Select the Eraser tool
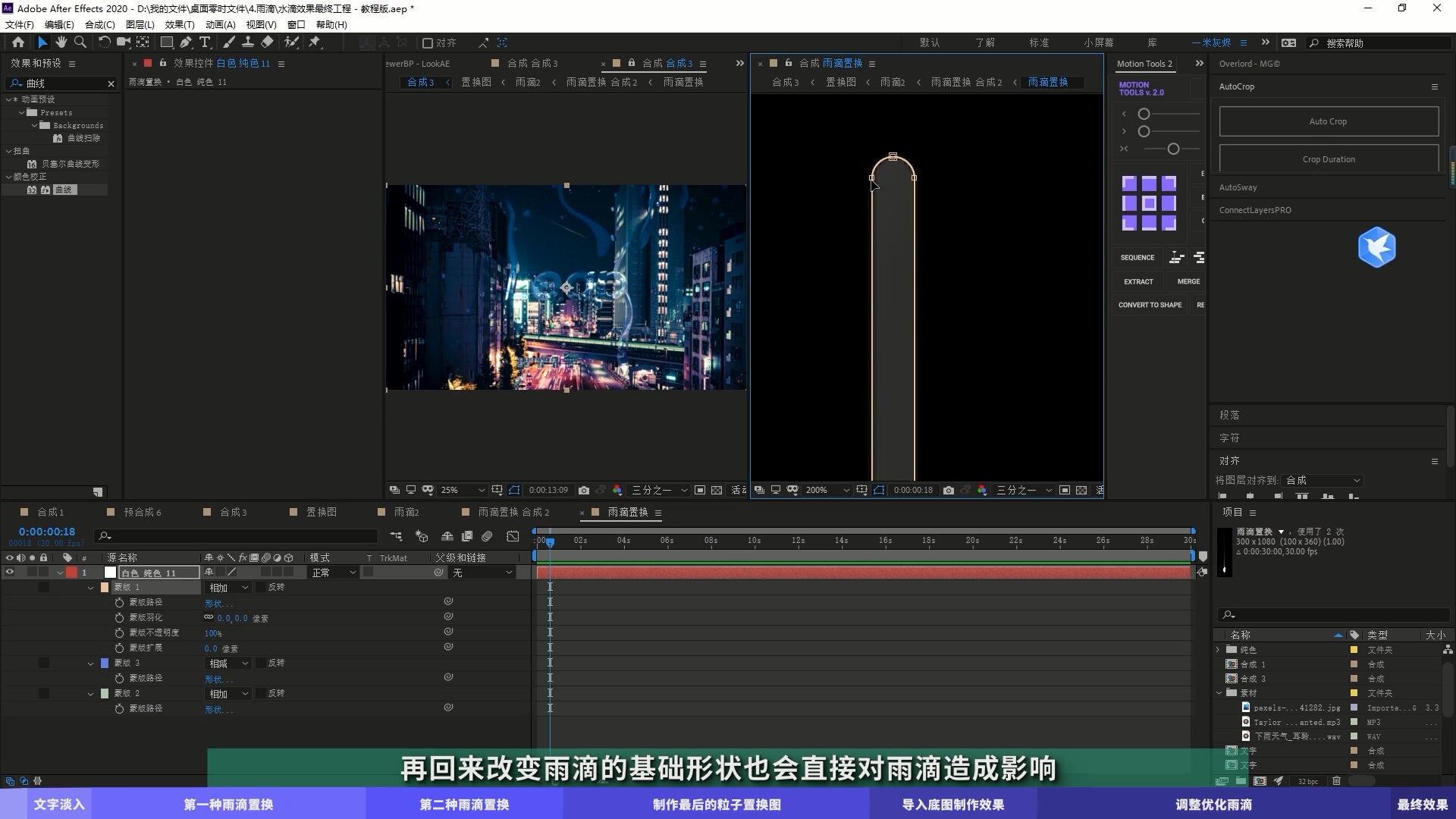This screenshot has height=819, width=1456. [x=267, y=42]
